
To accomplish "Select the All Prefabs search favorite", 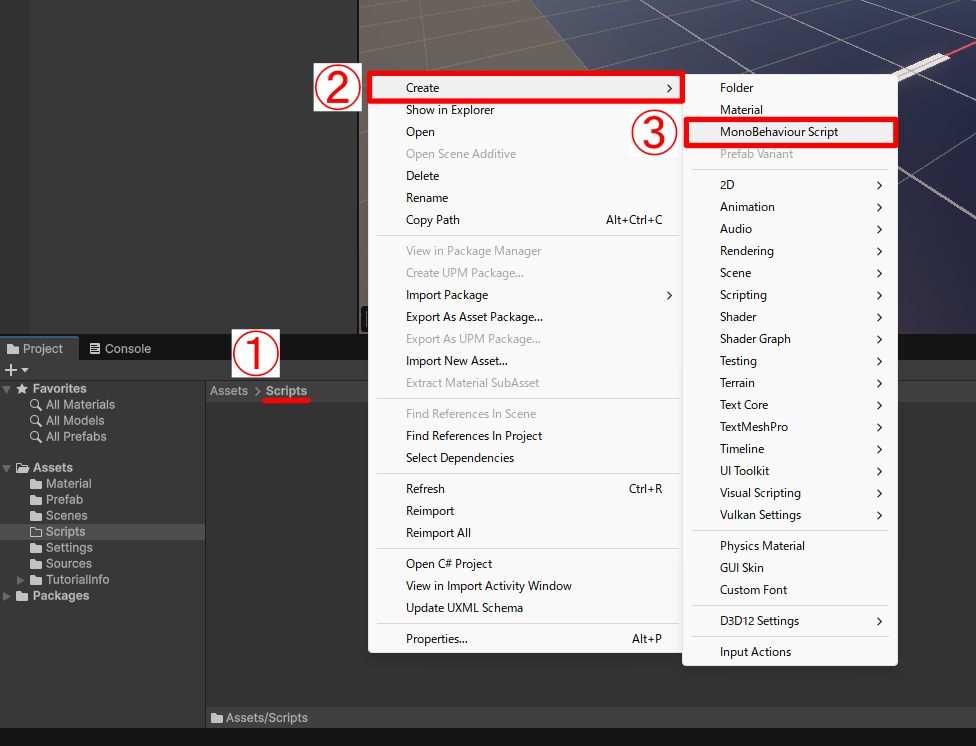I will pos(76,437).
